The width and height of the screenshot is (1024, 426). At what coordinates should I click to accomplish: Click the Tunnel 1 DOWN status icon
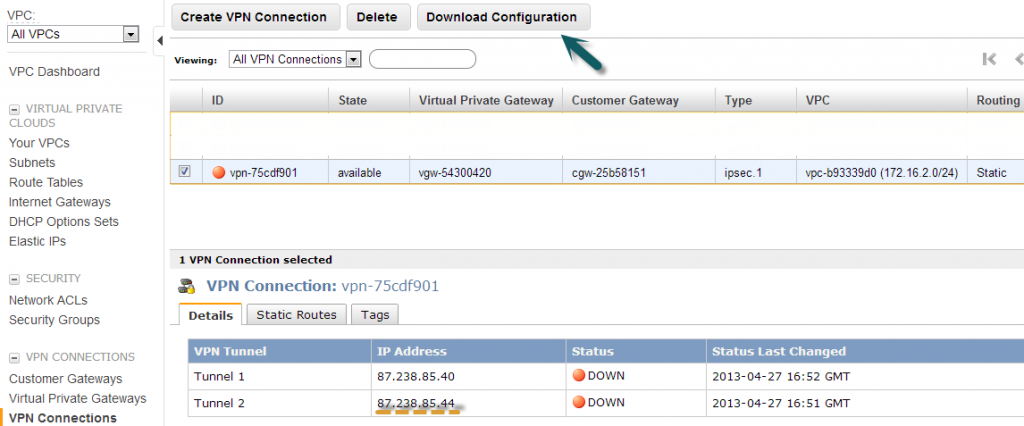(x=578, y=376)
